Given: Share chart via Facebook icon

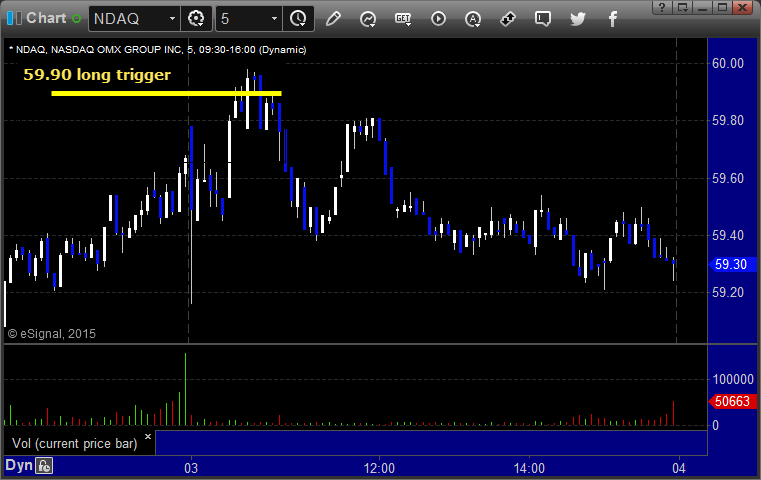Looking at the screenshot, I should (x=612, y=19).
